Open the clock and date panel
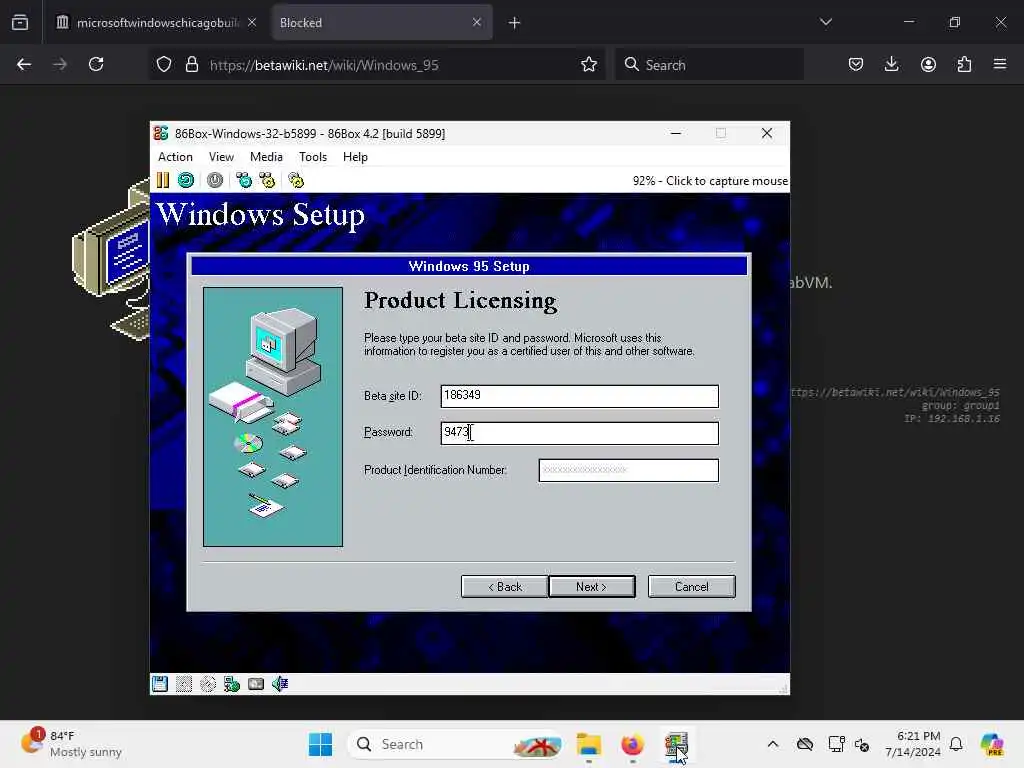 coord(913,744)
